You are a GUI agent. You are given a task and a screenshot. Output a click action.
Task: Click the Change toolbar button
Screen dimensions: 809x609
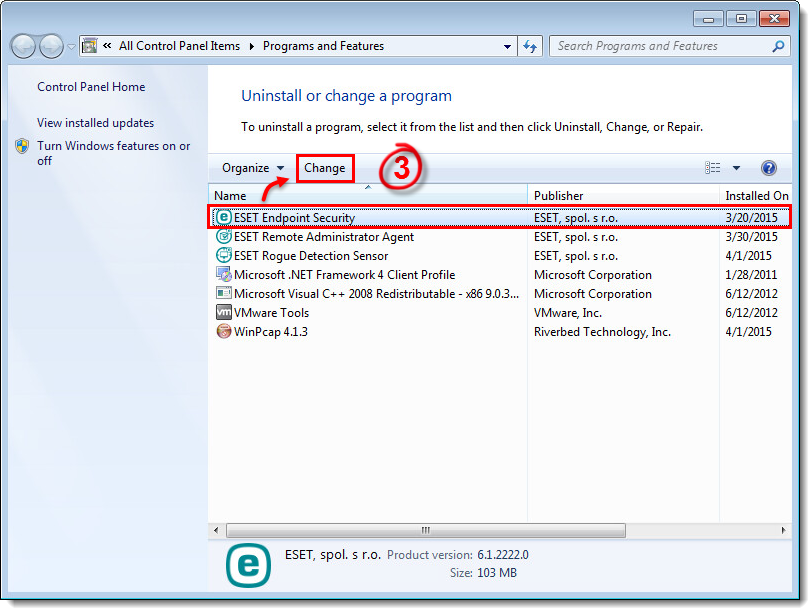click(x=325, y=168)
